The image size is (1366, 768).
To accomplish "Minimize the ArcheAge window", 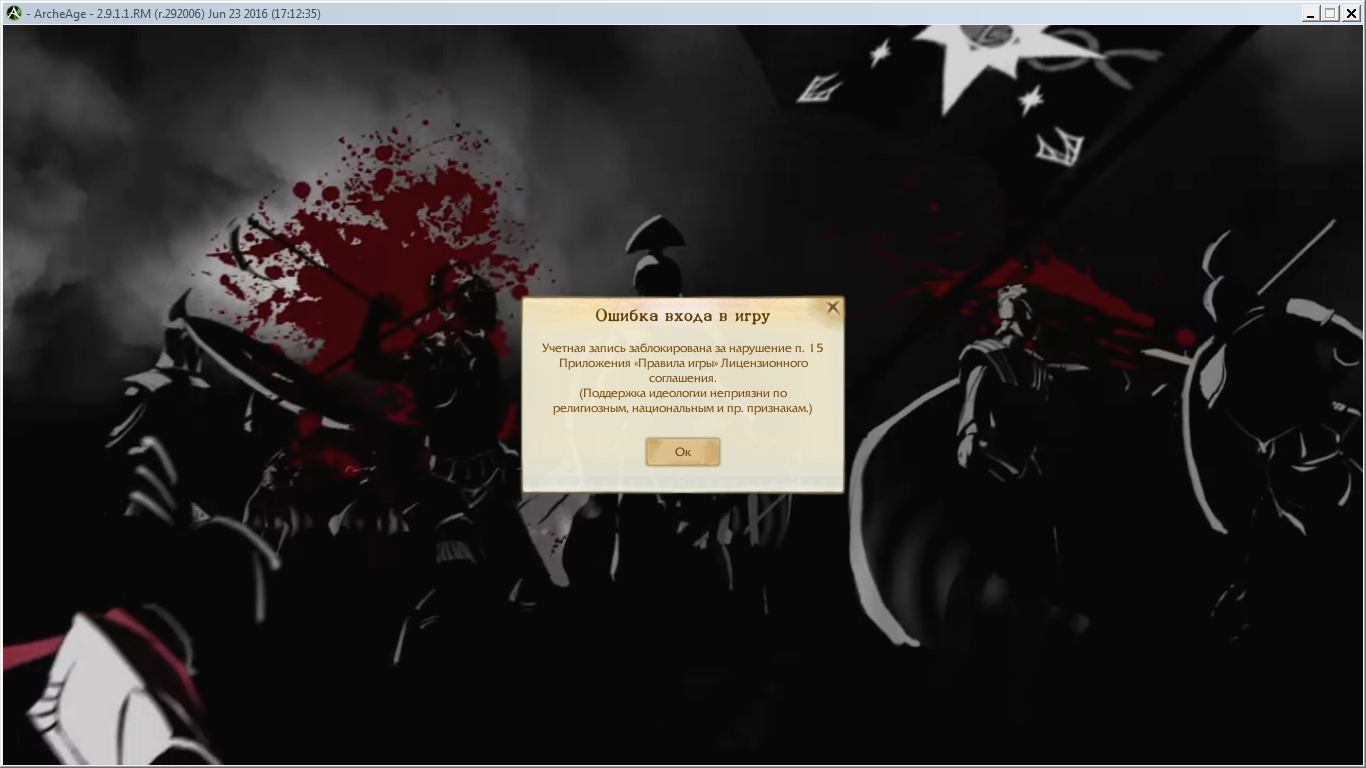I will coord(1311,13).
